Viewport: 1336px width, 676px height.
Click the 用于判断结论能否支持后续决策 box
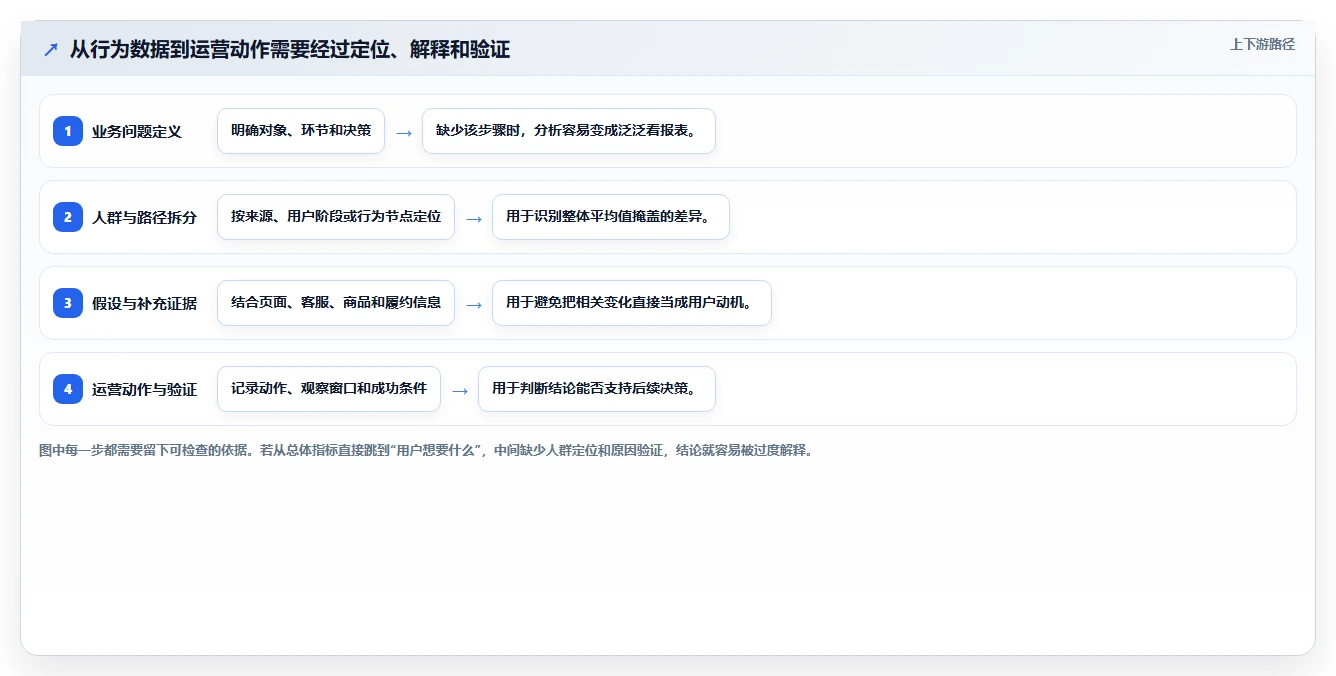click(x=597, y=389)
